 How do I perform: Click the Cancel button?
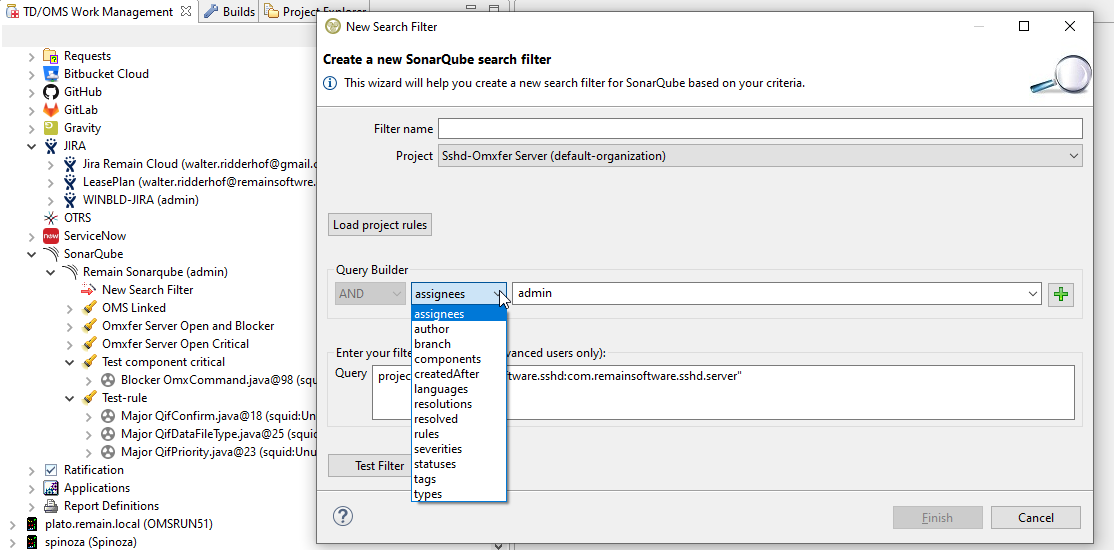point(1035,518)
